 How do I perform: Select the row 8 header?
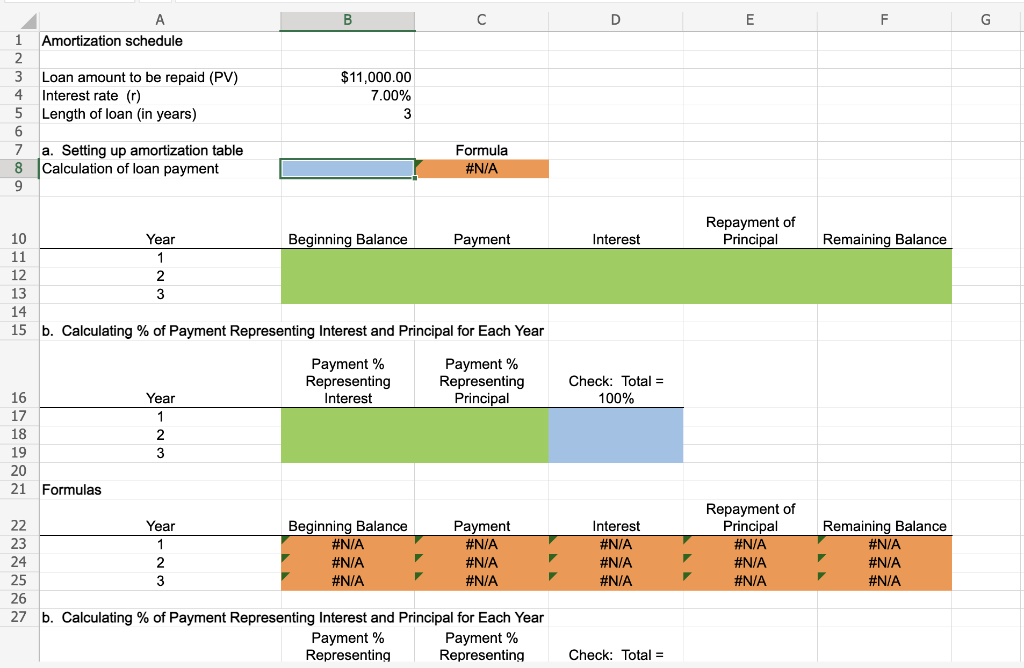point(18,168)
